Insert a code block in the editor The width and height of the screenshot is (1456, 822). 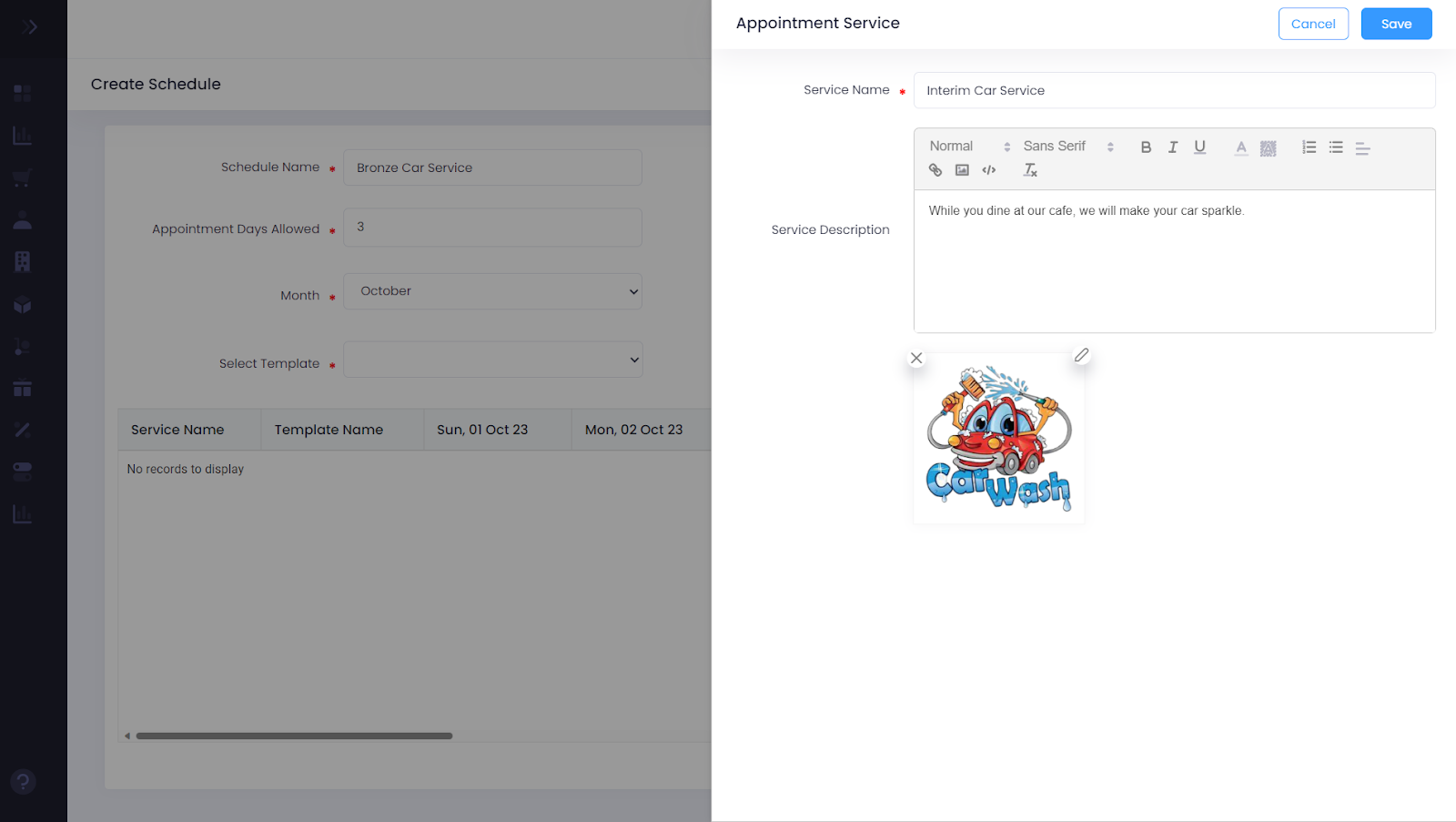pos(989,170)
